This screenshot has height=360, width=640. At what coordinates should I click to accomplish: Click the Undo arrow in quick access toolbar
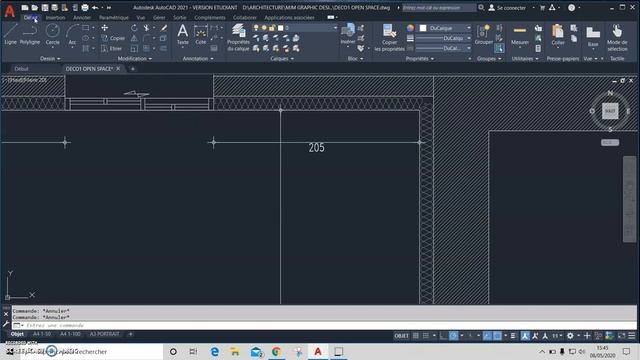point(95,7)
